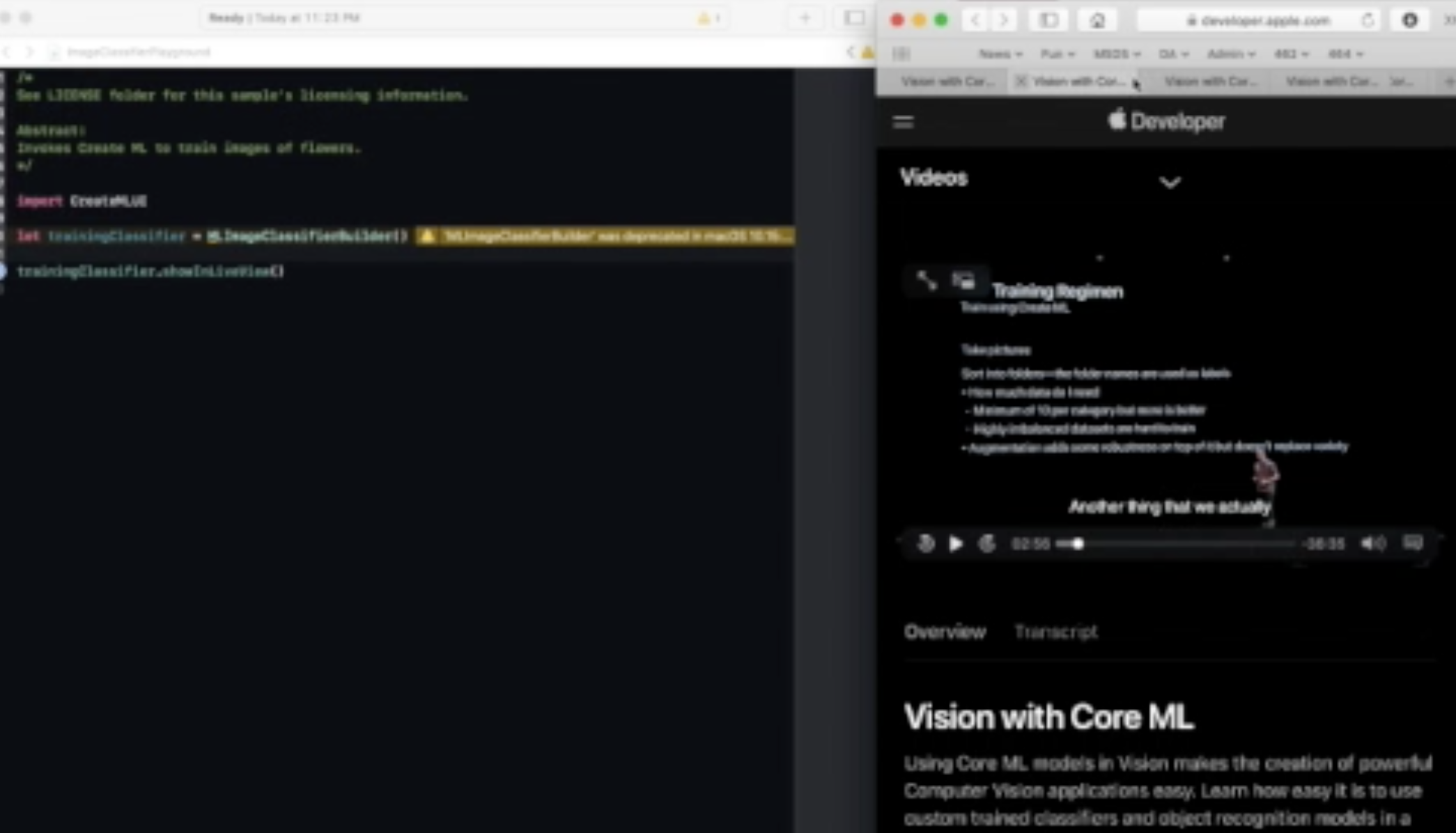Open the Xcode library with the plus icon
Viewport: 1456px width, 833px height.
click(x=805, y=18)
